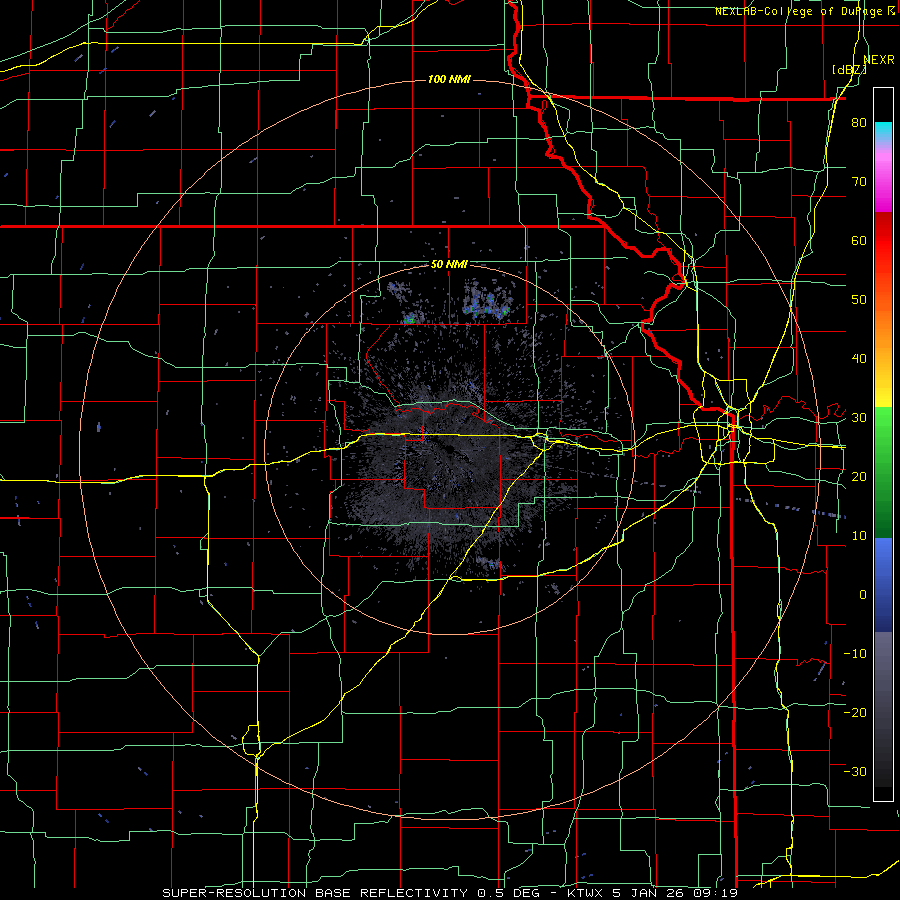Click the -30 value on the dBZ scale
Screen dimensions: 900x900
855,771
